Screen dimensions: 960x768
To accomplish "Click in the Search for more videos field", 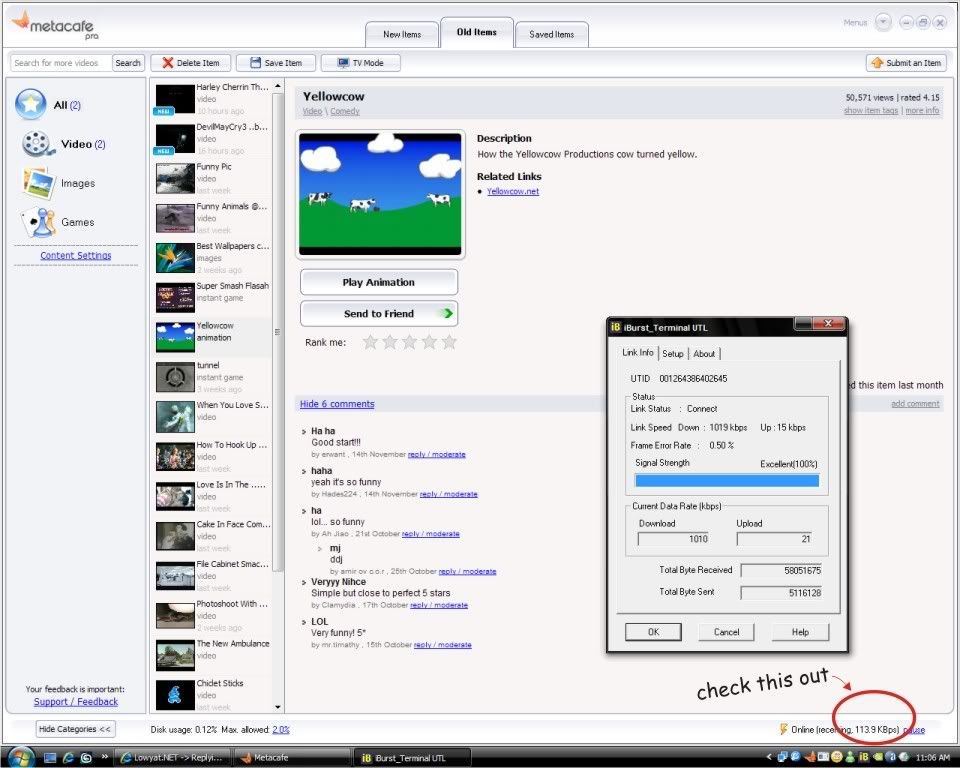I will coord(61,62).
